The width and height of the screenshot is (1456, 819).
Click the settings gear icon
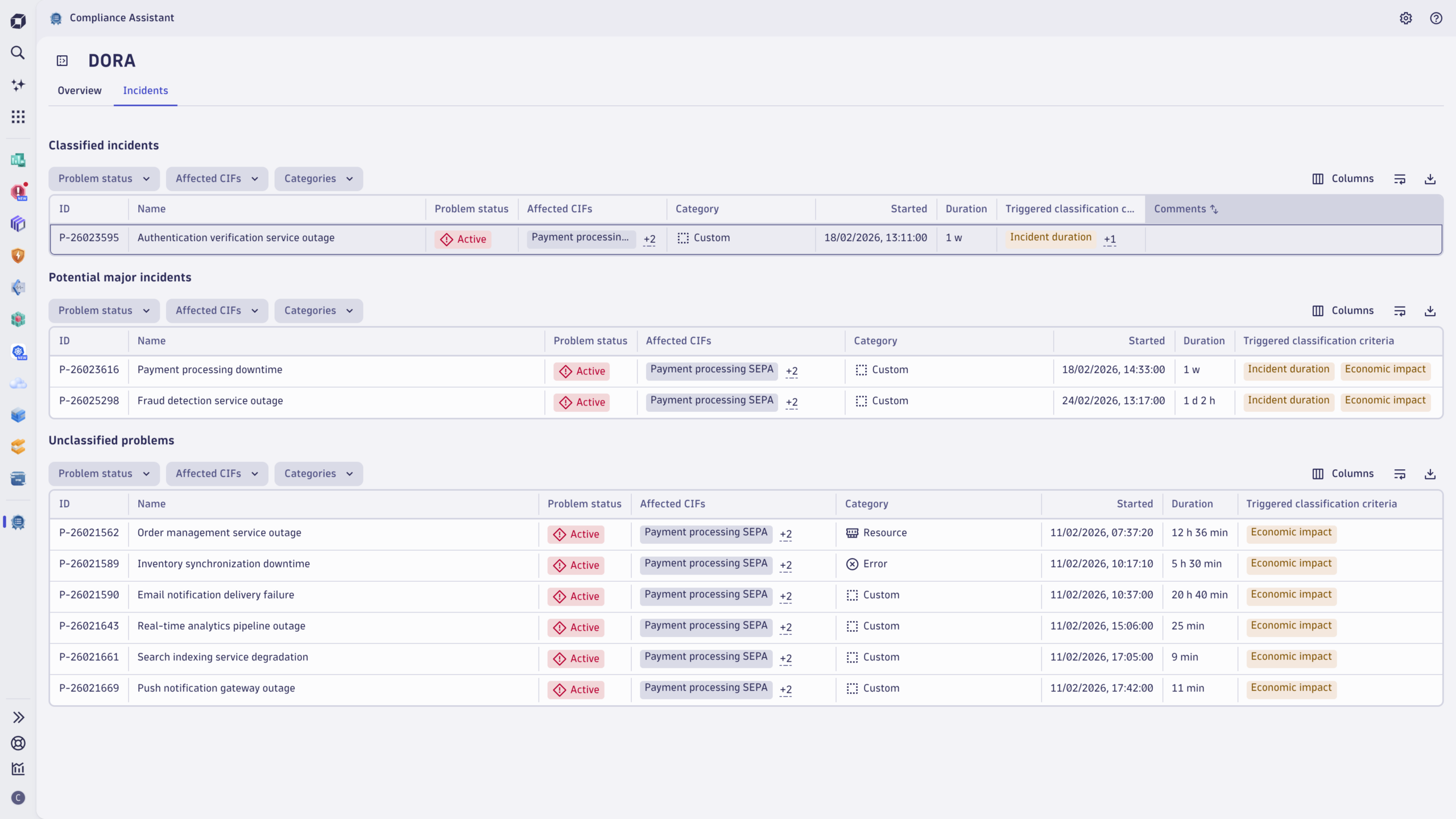(1405, 18)
